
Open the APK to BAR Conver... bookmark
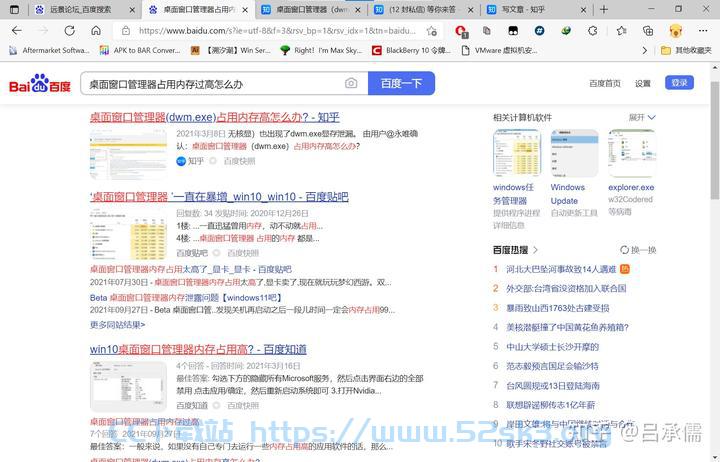click(x=140, y=51)
